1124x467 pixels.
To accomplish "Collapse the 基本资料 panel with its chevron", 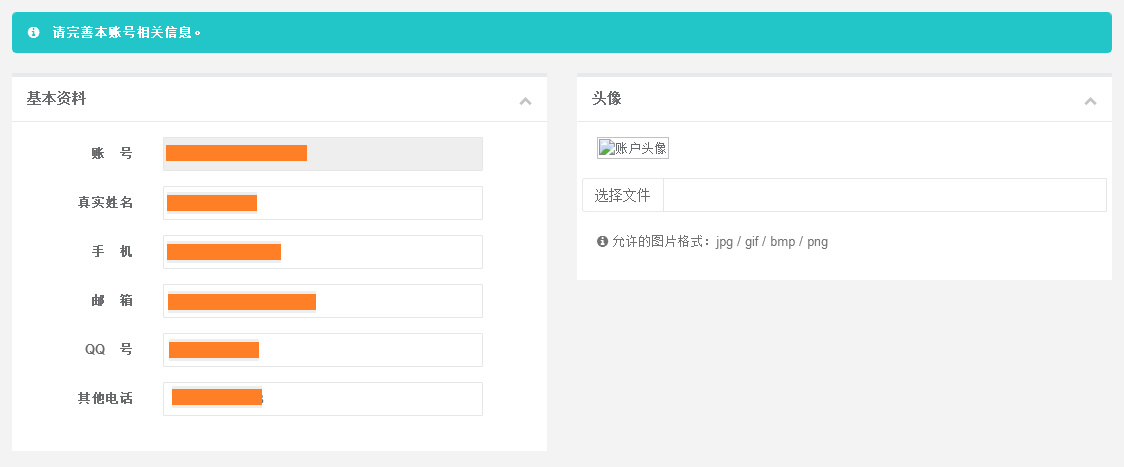I will coord(525,101).
